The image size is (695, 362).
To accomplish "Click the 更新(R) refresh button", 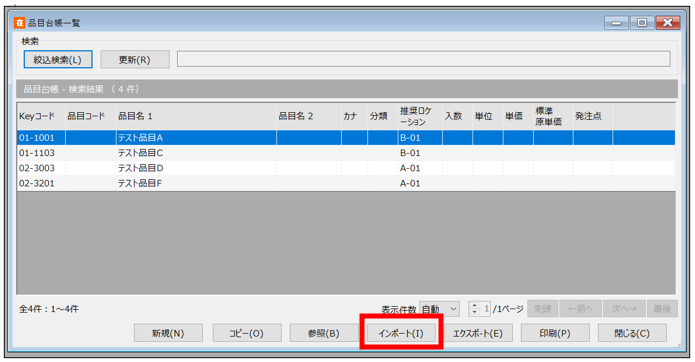I will click(x=135, y=59).
